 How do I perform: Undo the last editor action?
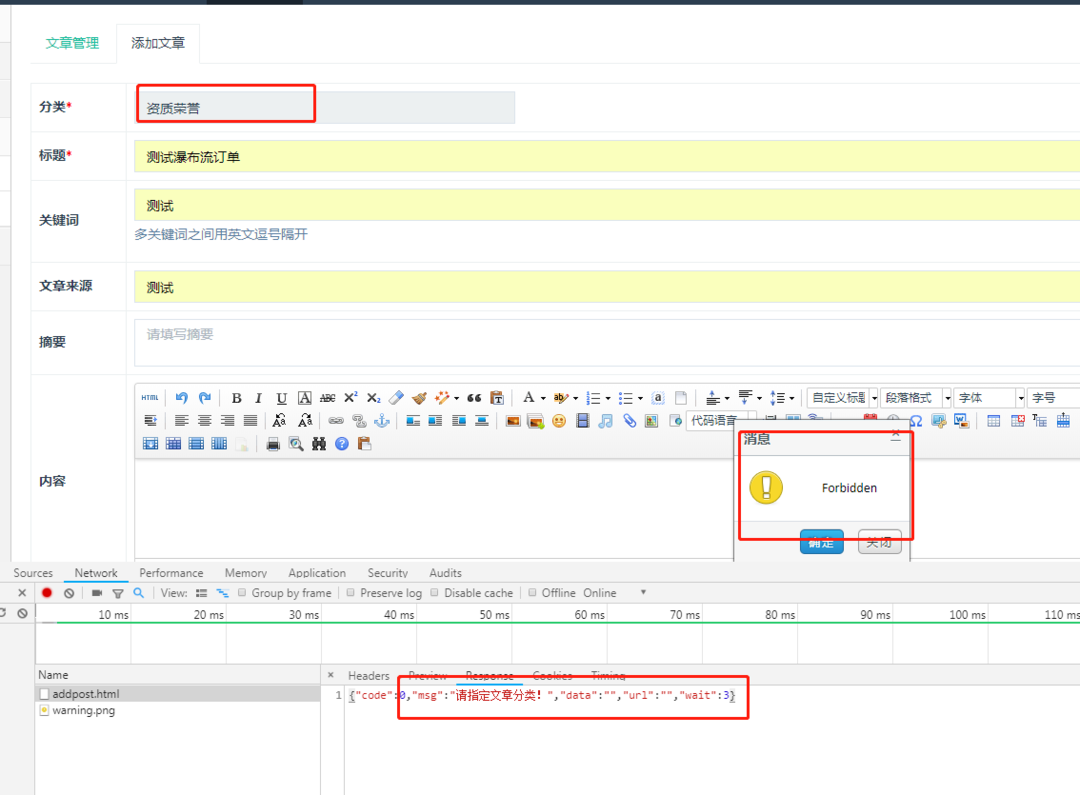coord(182,398)
